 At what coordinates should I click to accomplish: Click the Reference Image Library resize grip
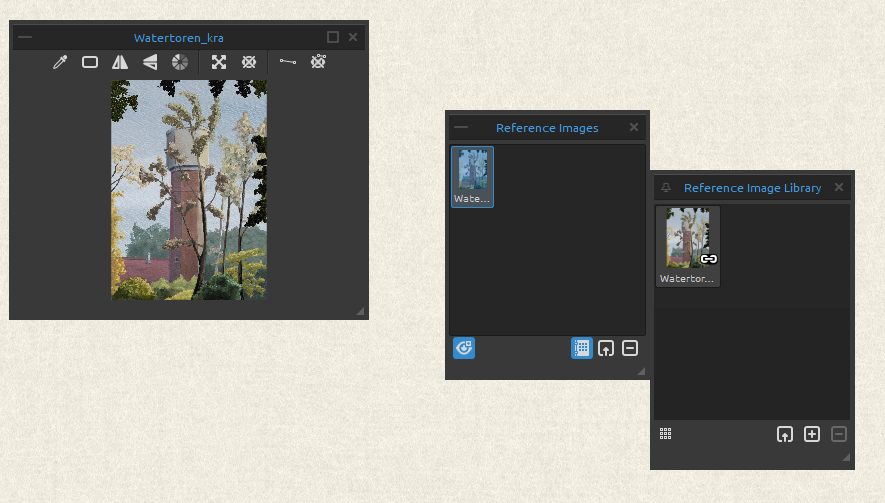point(846,457)
